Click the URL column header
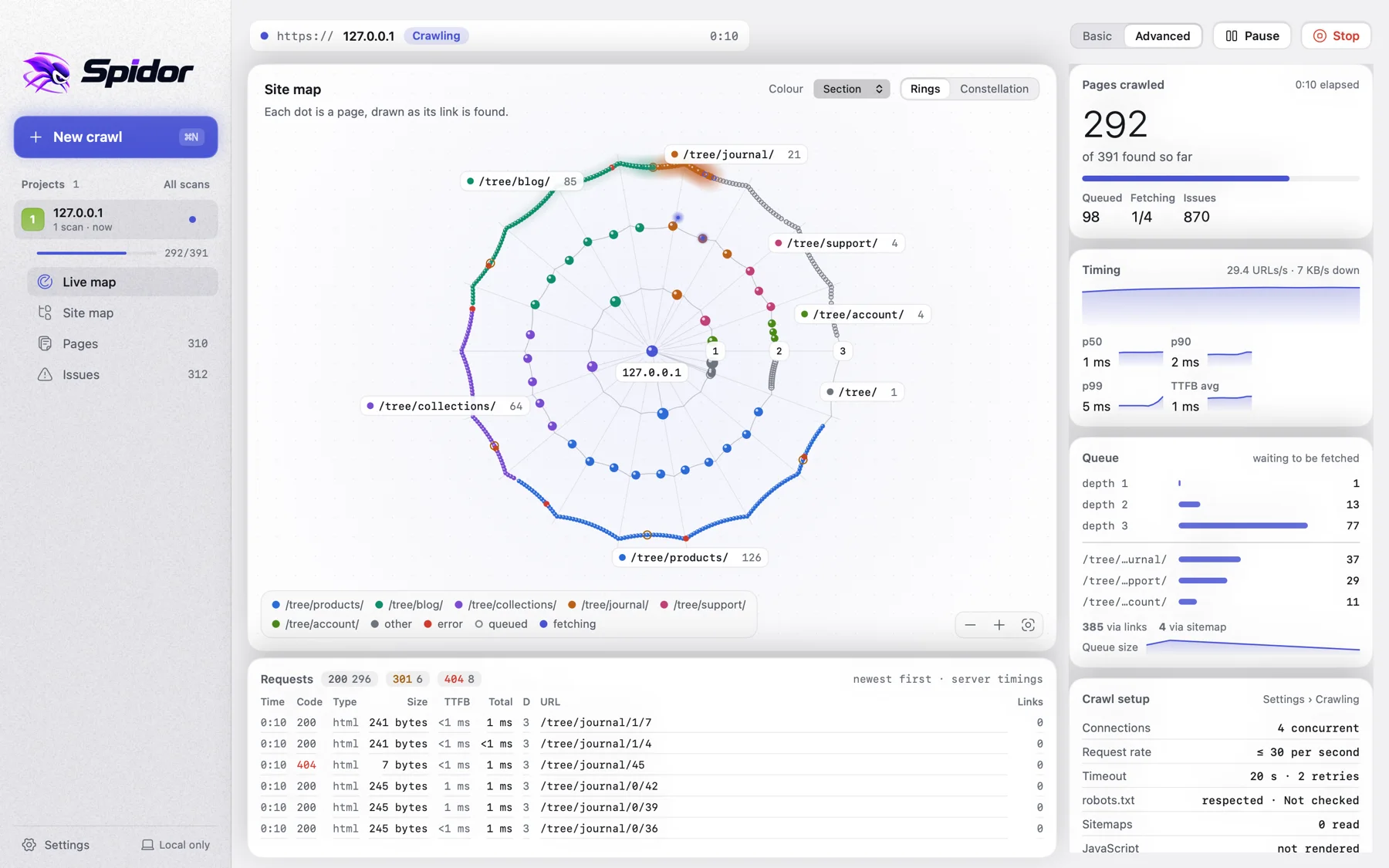The width and height of the screenshot is (1389, 868). point(550,702)
